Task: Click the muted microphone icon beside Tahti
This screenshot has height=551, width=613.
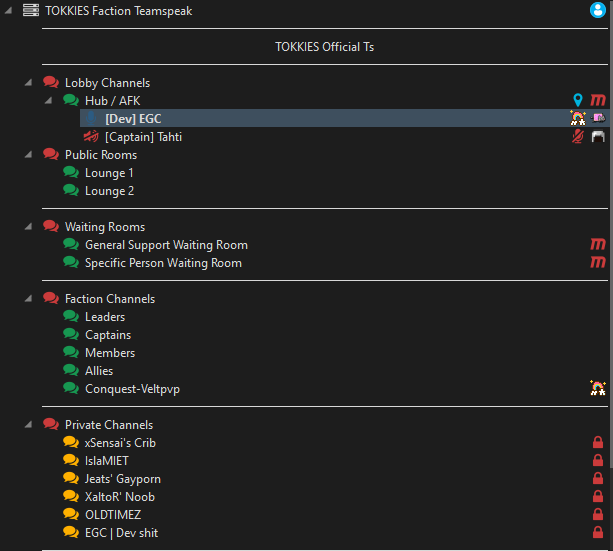Action: 577,137
